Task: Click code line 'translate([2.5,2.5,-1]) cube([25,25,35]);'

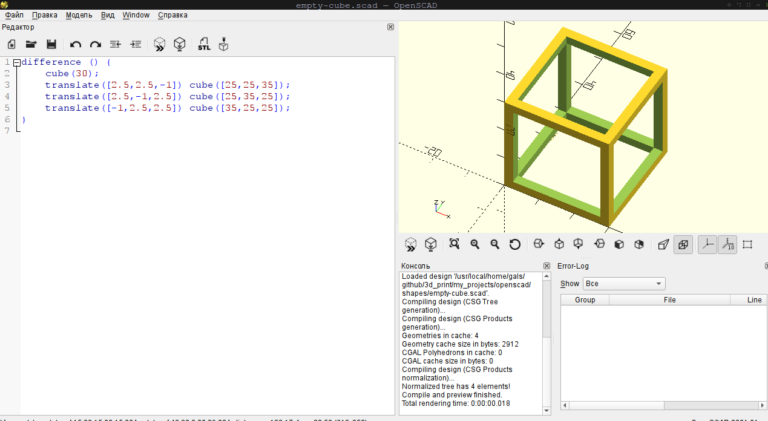Action: (168, 85)
